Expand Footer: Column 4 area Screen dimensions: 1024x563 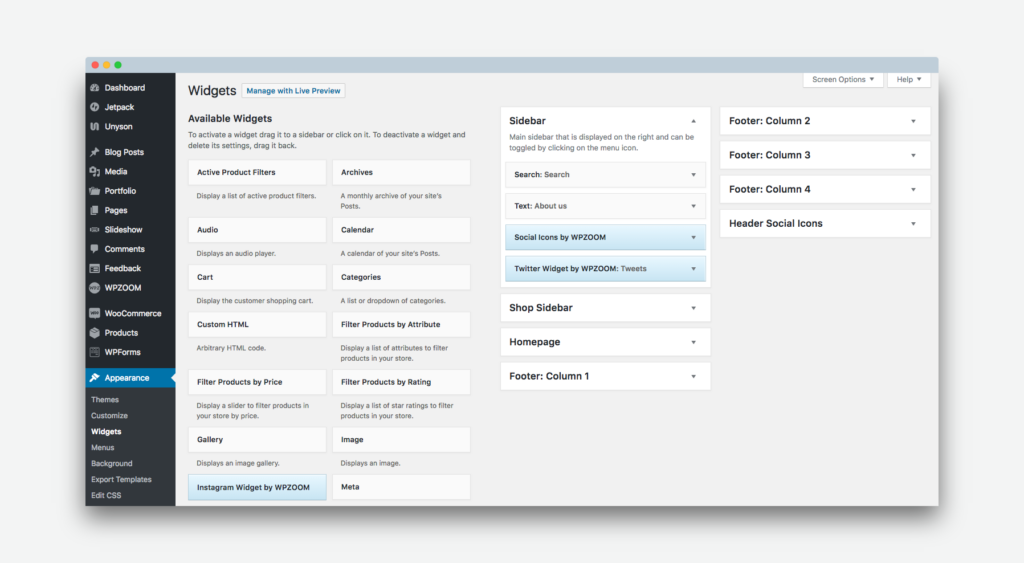[x=825, y=189]
